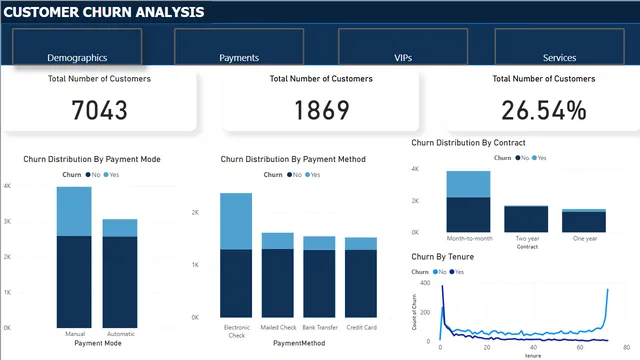Image resolution: width=640 pixels, height=360 pixels.
Task: Select the 26.54% card
Action: (543, 99)
